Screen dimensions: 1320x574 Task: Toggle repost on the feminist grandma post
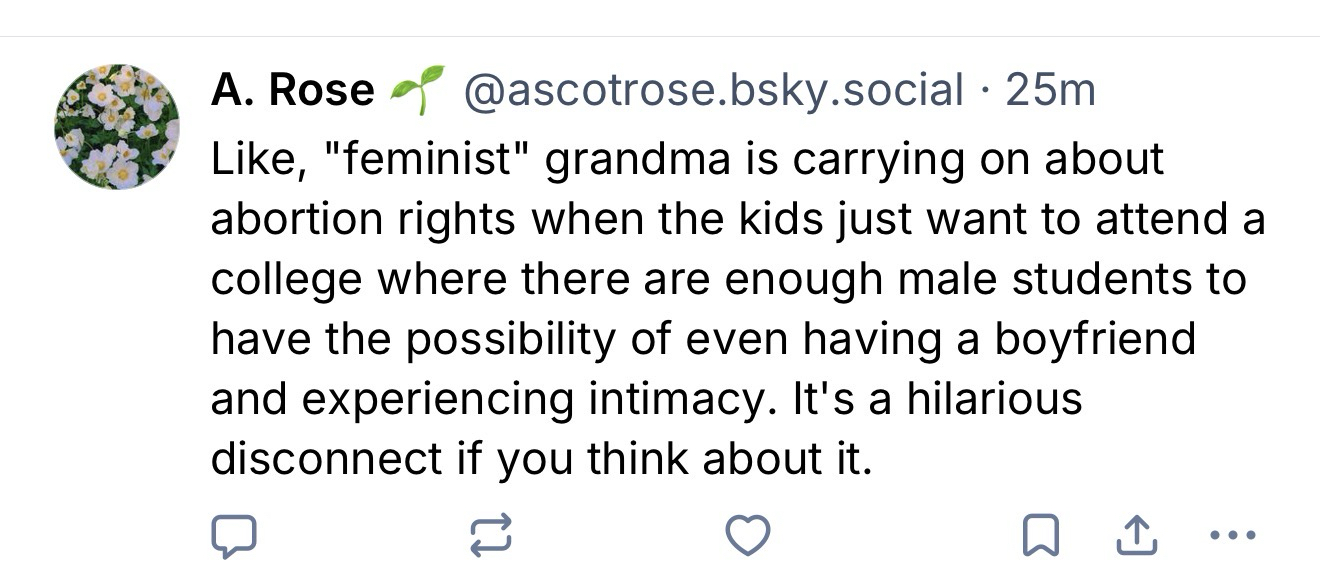point(491,536)
